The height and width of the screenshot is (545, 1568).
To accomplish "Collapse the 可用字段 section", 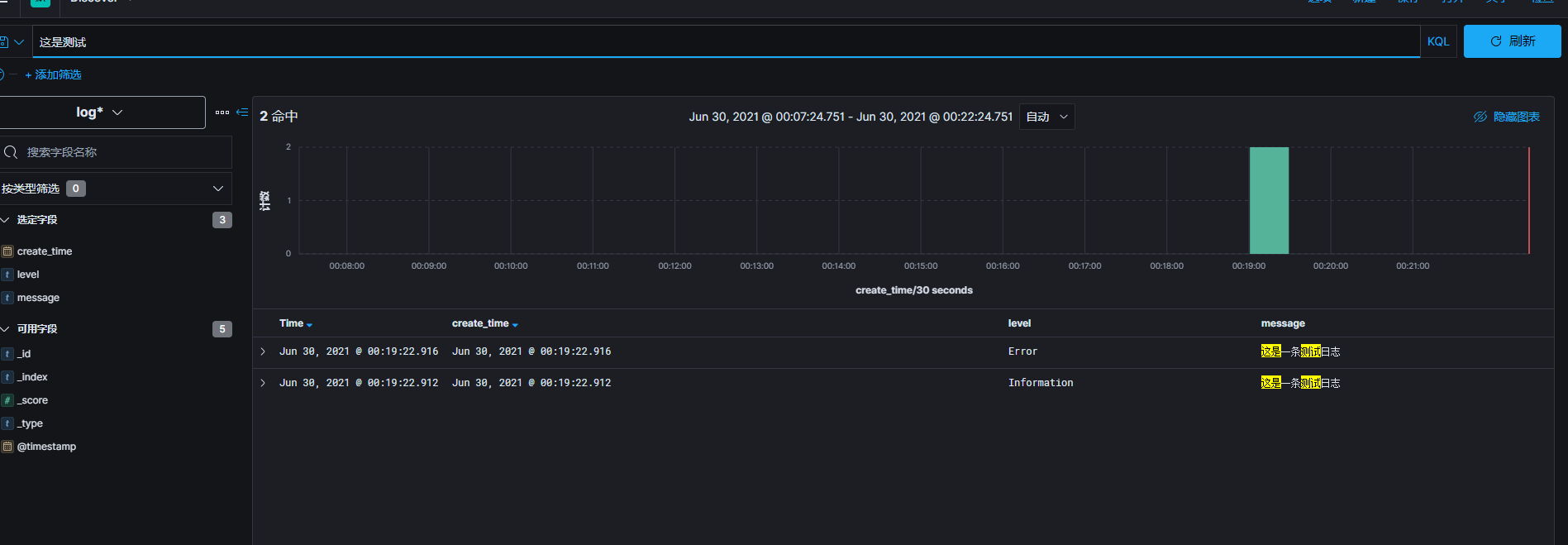I will pyautogui.click(x=5, y=329).
